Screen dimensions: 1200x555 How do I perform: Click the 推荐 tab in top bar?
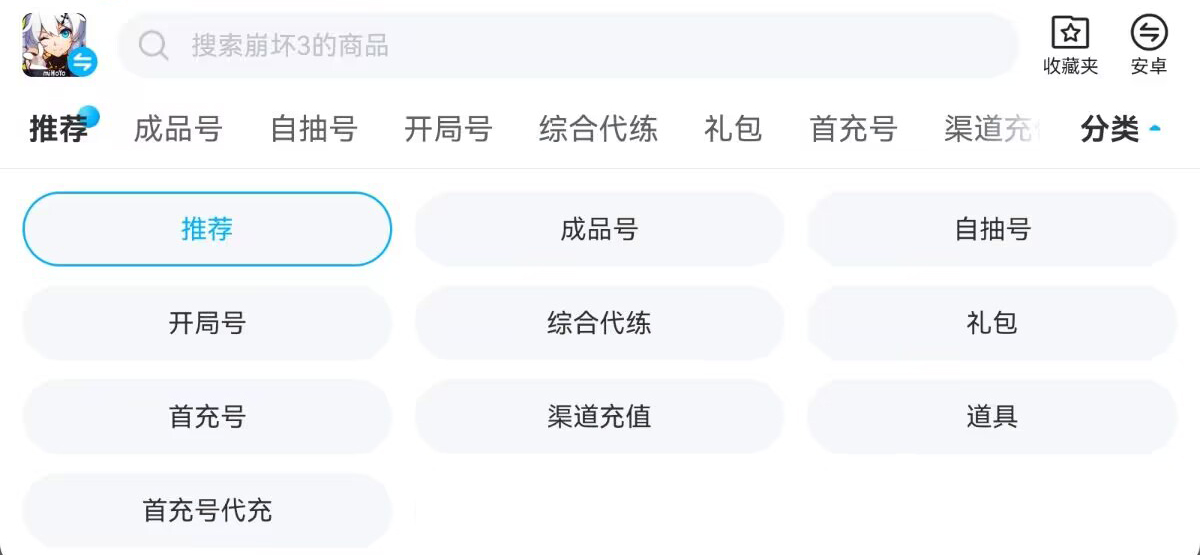[59, 129]
